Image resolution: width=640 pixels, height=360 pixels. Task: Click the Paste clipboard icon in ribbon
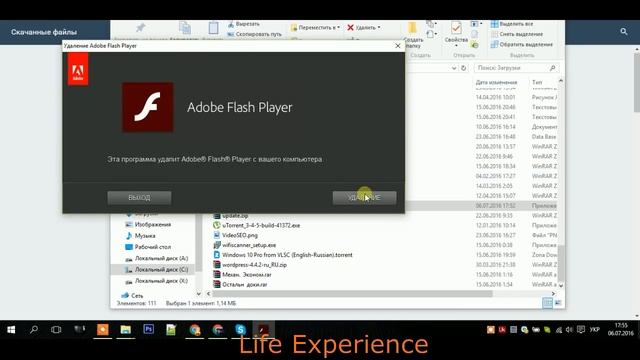[213, 28]
